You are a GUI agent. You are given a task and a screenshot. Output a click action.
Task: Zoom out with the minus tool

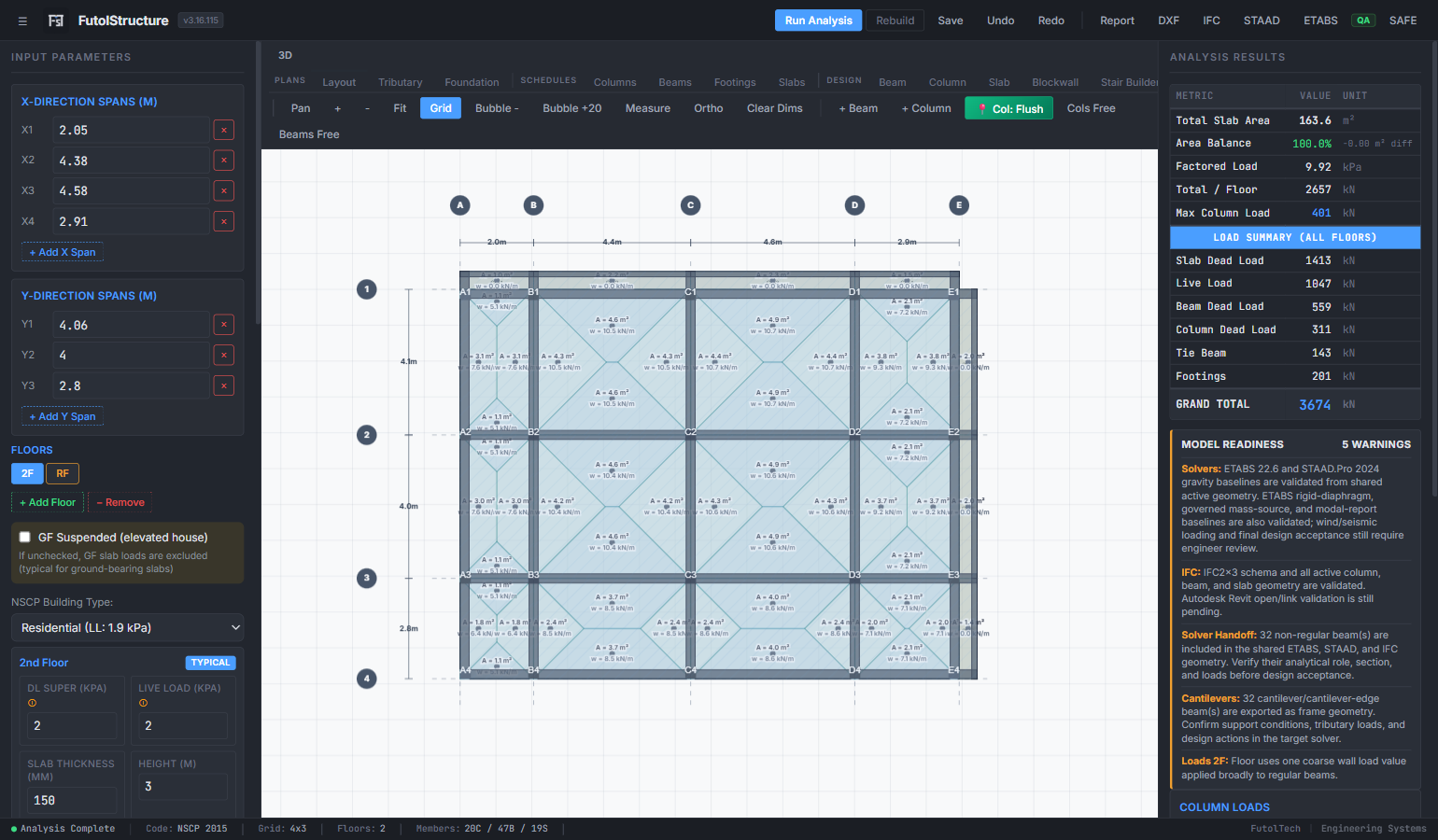368,108
